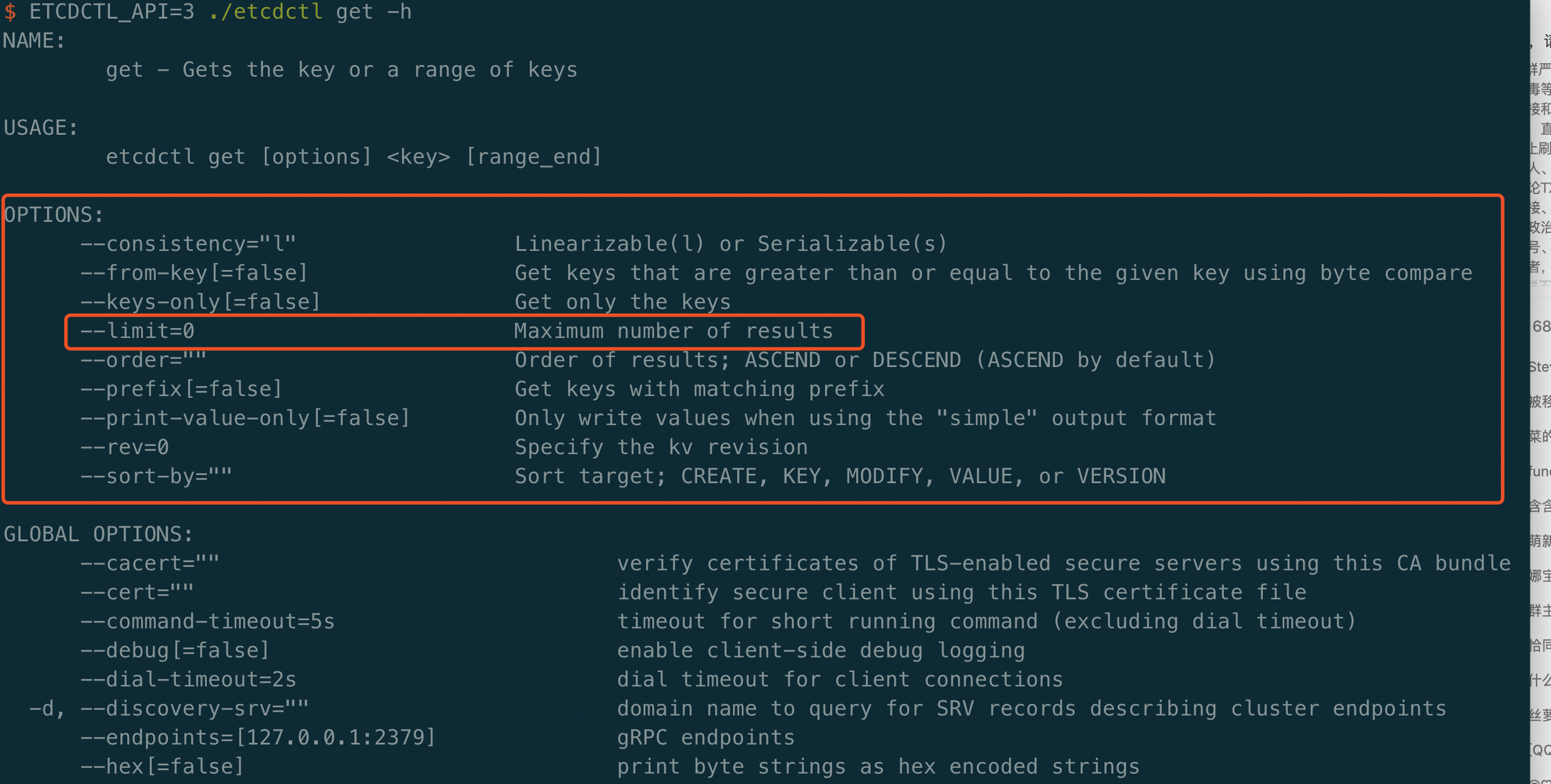
Task: Click the "Maximum number of results" description
Action: pos(673,331)
